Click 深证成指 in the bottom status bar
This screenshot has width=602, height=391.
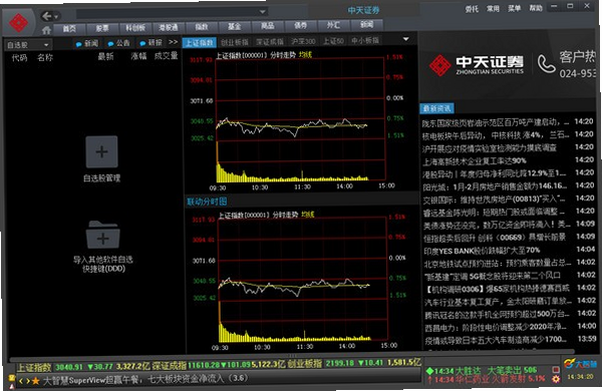(169, 364)
